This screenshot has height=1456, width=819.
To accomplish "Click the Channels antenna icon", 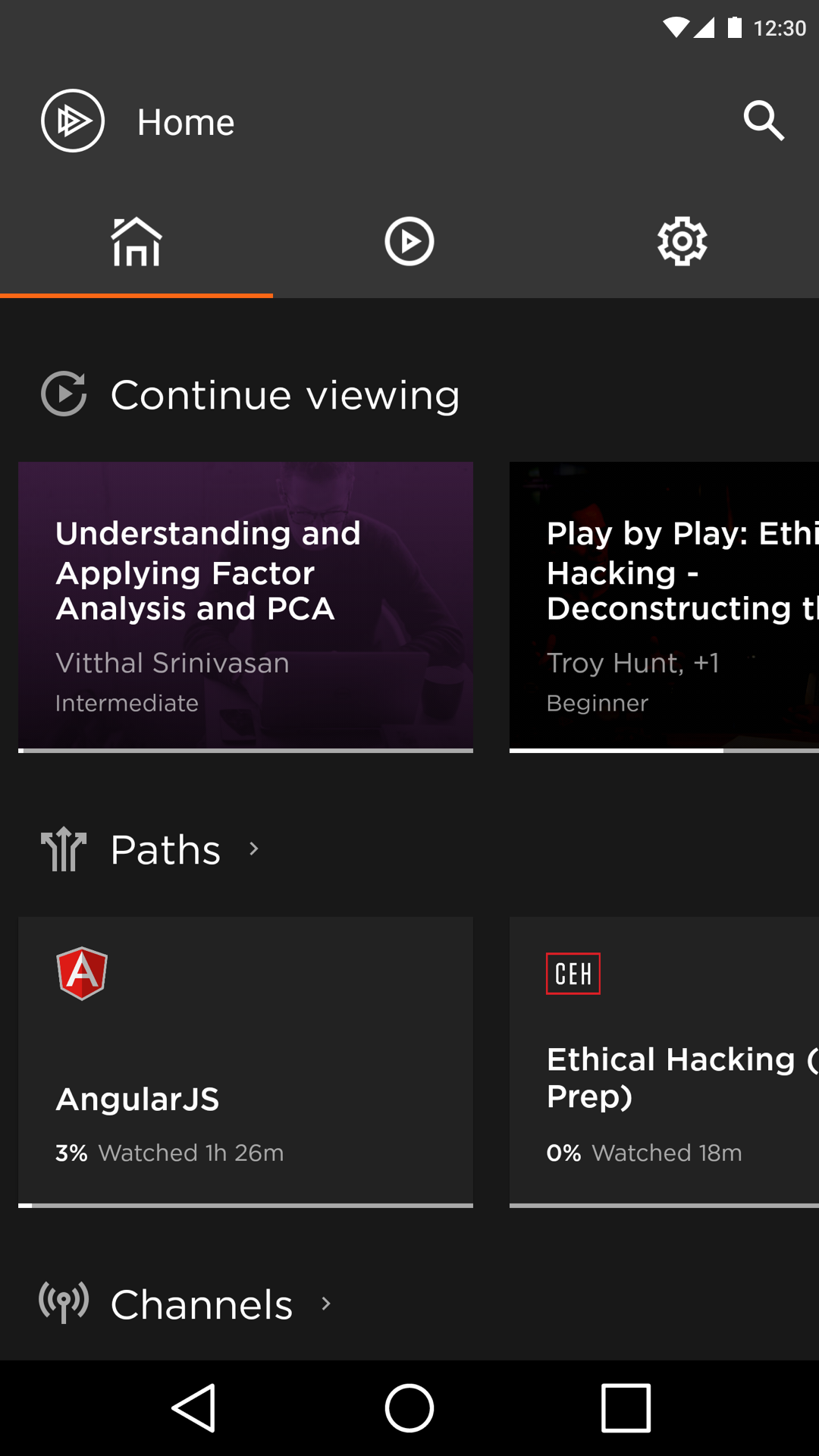I will tap(64, 1303).
